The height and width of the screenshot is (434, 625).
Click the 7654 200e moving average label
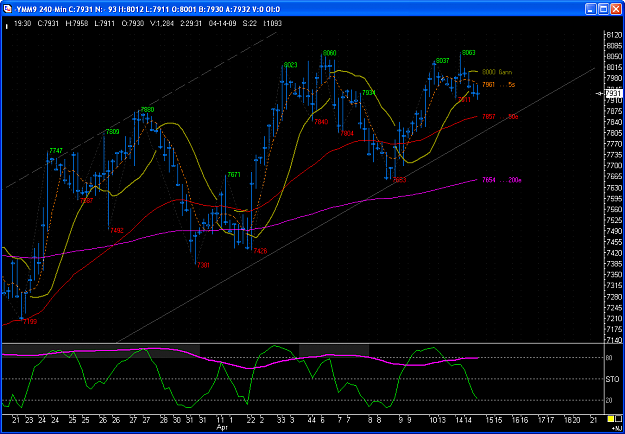[x=501, y=180]
